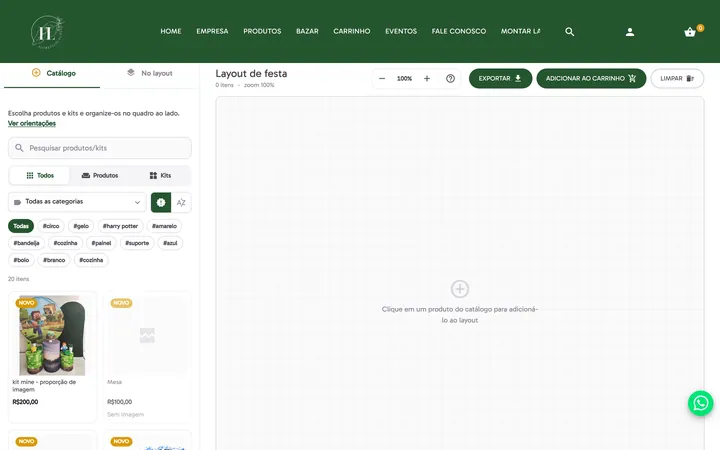The image size is (720, 450).
Task: Select the #gelo tag
Action: pyautogui.click(x=81, y=226)
